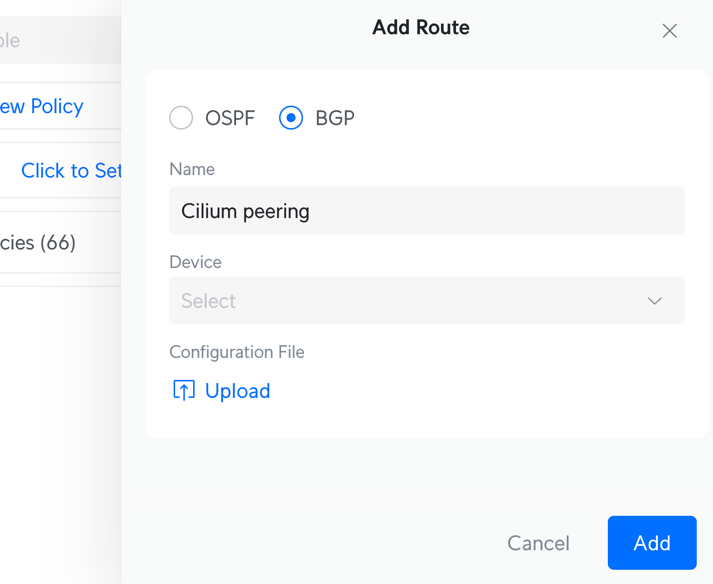Click the Configuration File label

(236, 352)
